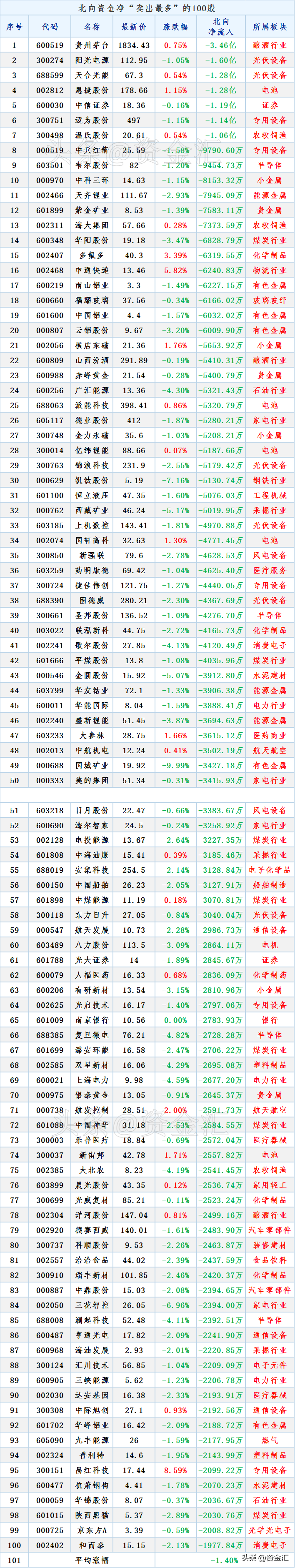Click the "序号" column header
The width and height of the screenshot is (295, 1568).
15,27
